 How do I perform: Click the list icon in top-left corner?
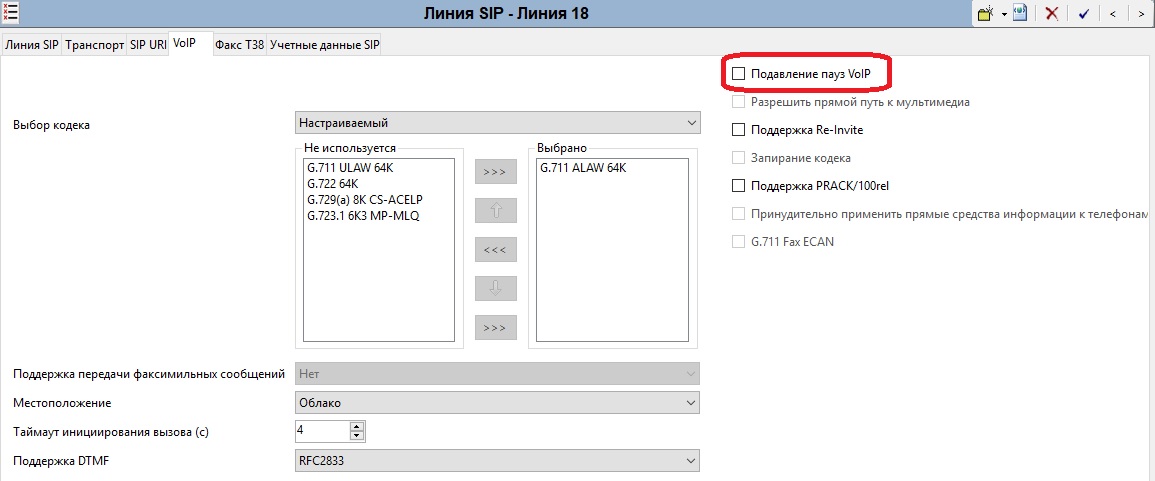click(x=13, y=13)
